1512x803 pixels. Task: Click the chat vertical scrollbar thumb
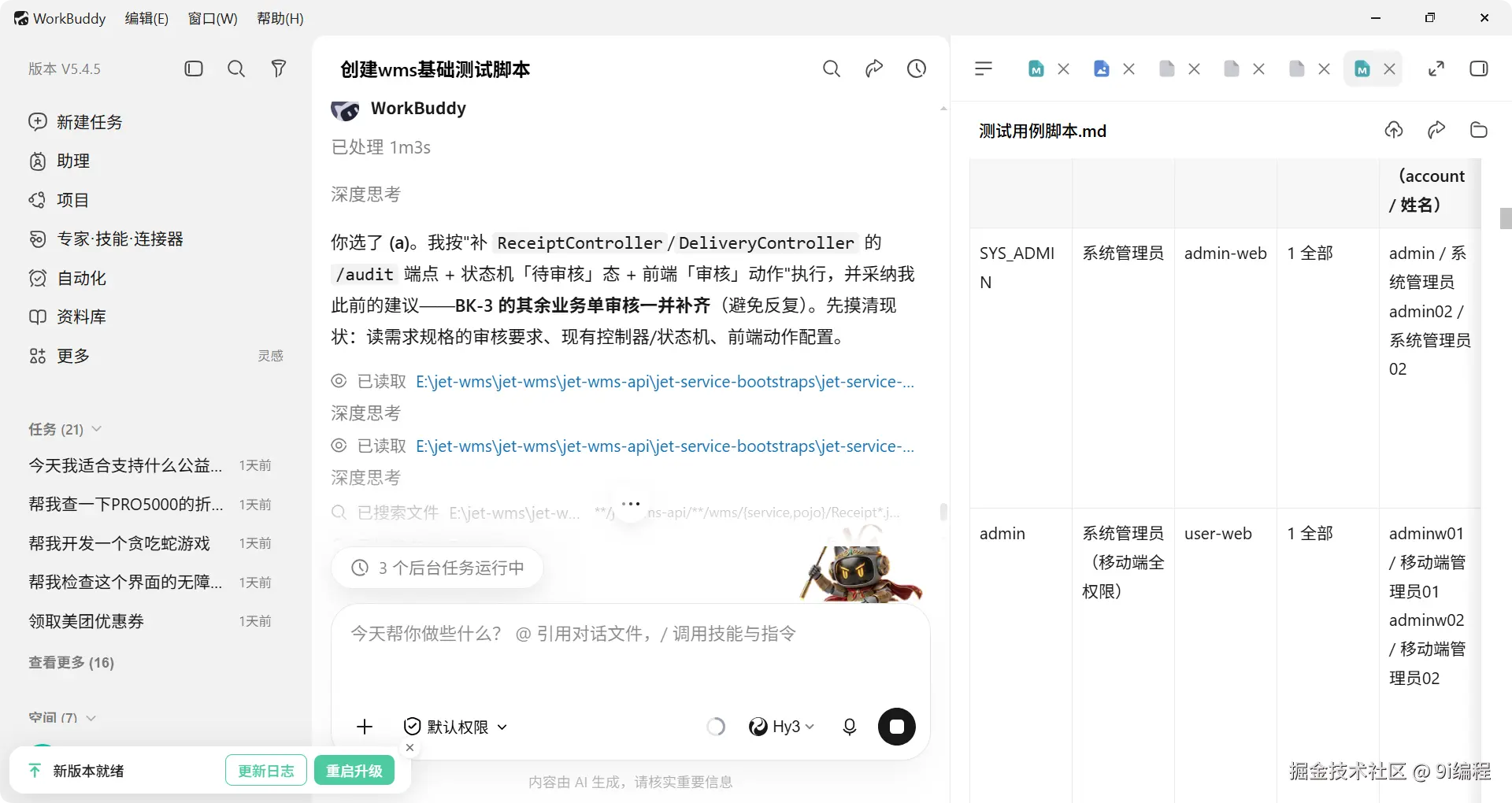[x=943, y=512]
